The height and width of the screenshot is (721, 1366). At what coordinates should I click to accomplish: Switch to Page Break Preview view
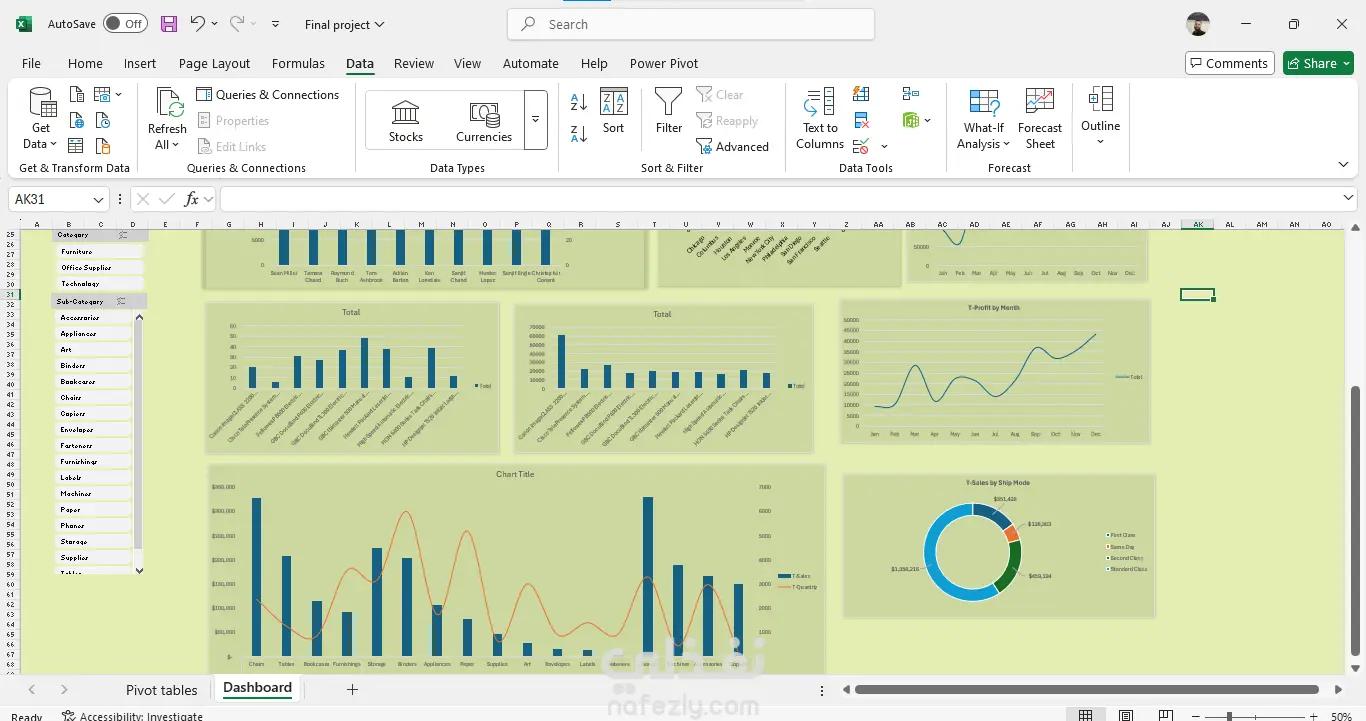(1165, 716)
